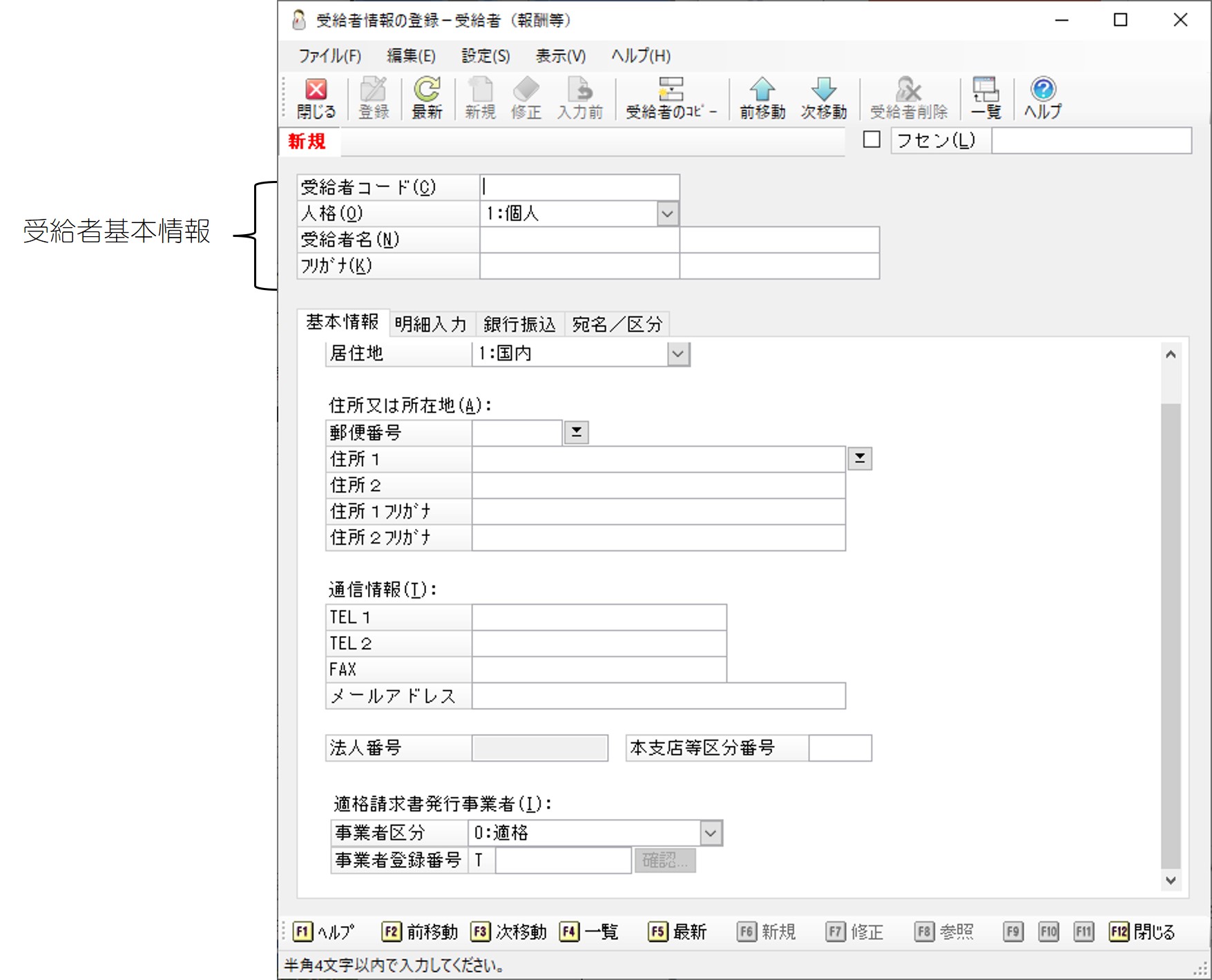Toggle the フセン checkbox
The height and width of the screenshot is (980, 1212).
tap(872, 140)
